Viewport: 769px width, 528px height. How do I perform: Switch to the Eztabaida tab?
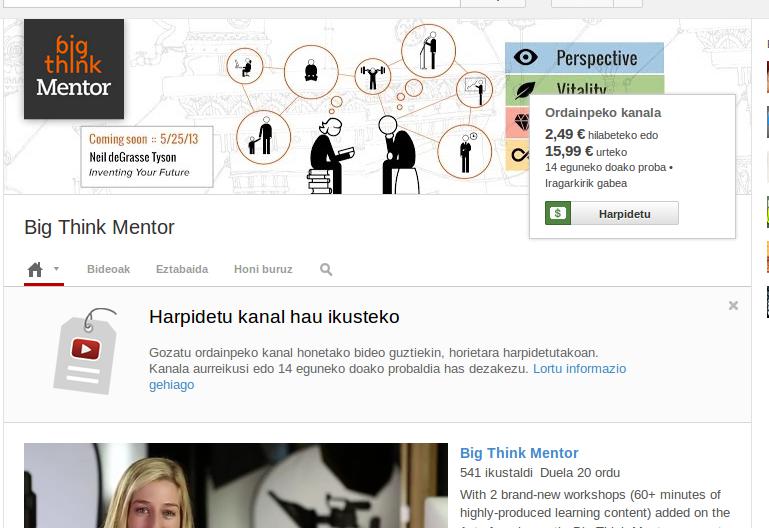(x=182, y=270)
